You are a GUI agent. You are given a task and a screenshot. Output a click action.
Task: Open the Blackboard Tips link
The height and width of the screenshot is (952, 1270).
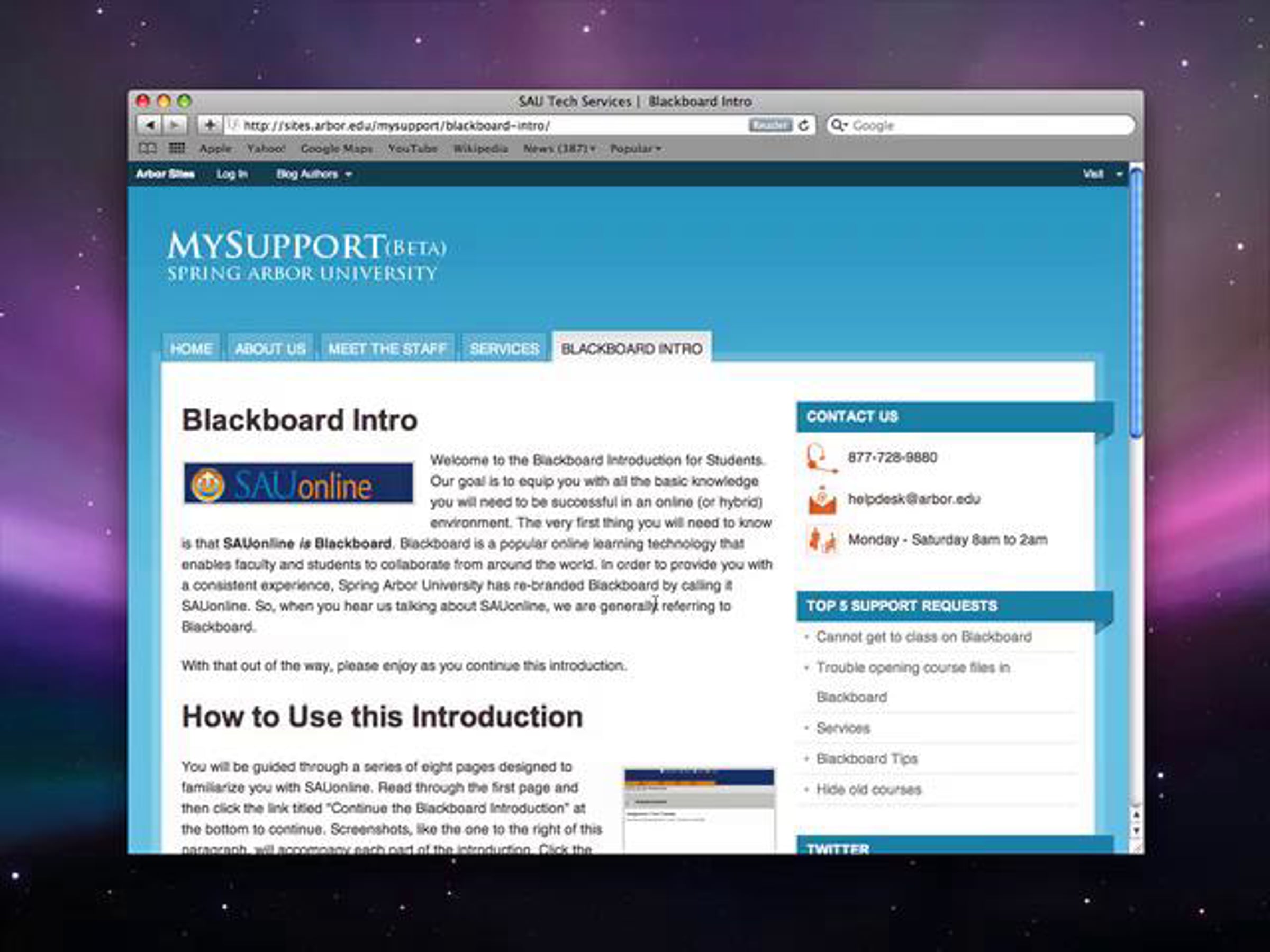click(867, 758)
